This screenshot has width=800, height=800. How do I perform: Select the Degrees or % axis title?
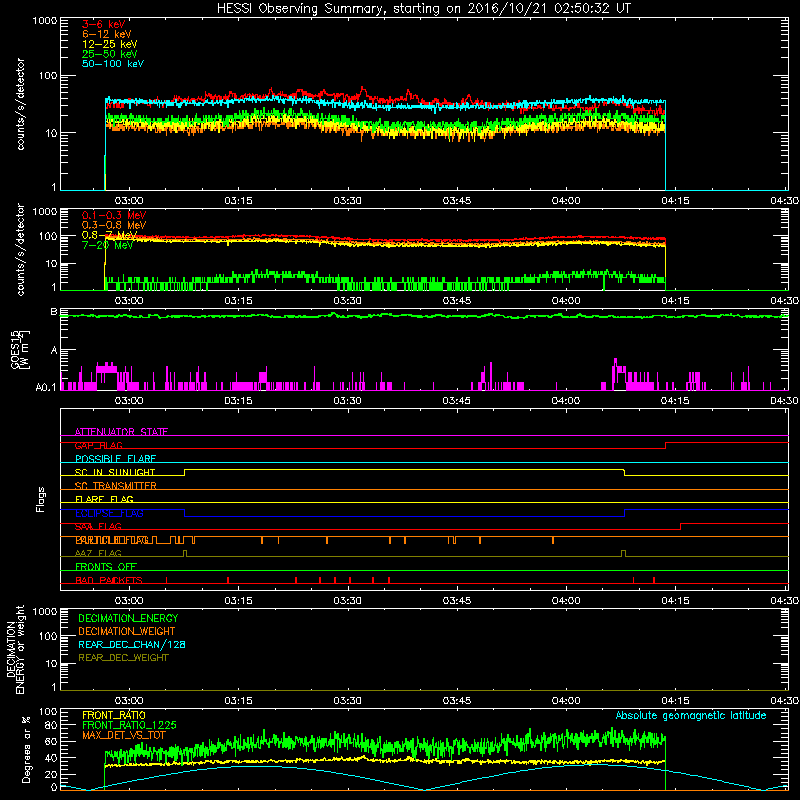coord(26,750)
